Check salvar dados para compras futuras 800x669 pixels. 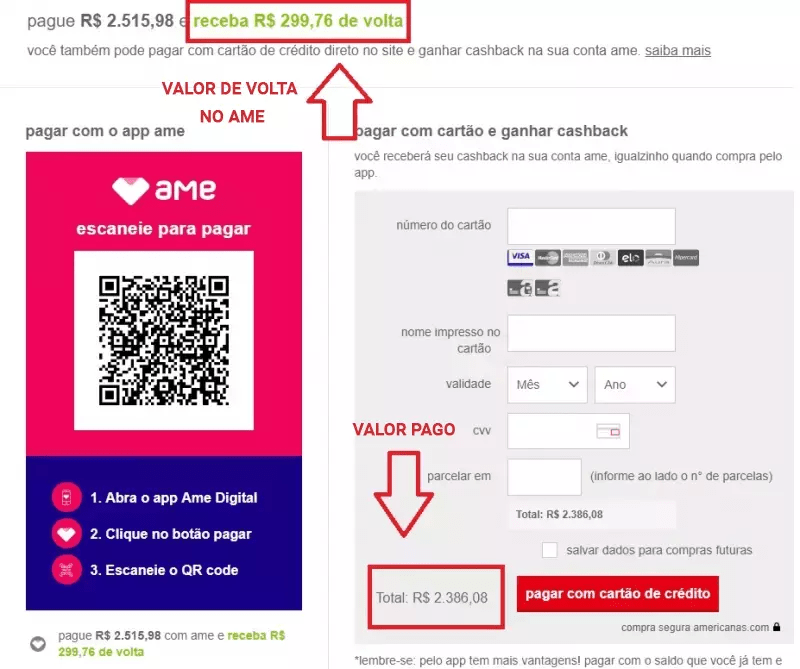coord(549,550)
